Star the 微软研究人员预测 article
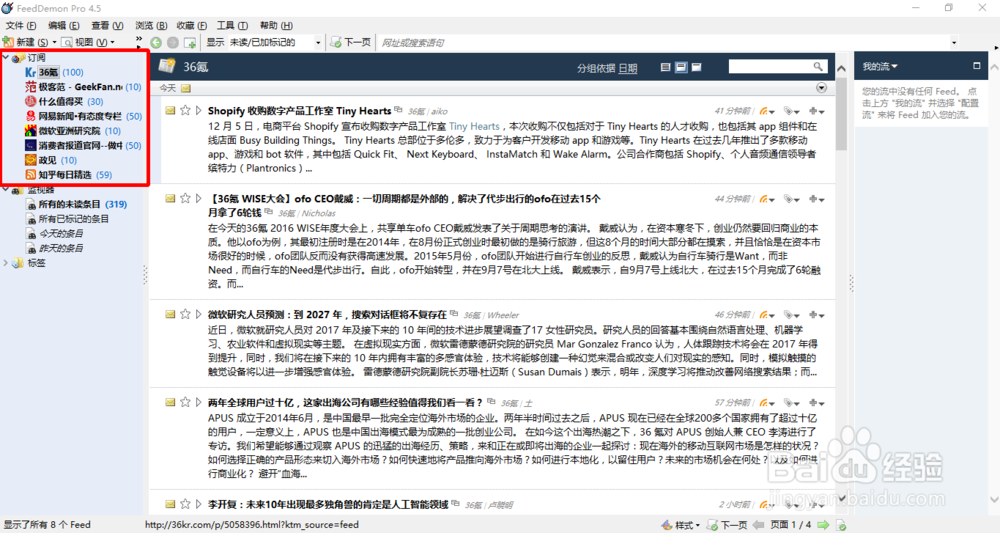 185,314
